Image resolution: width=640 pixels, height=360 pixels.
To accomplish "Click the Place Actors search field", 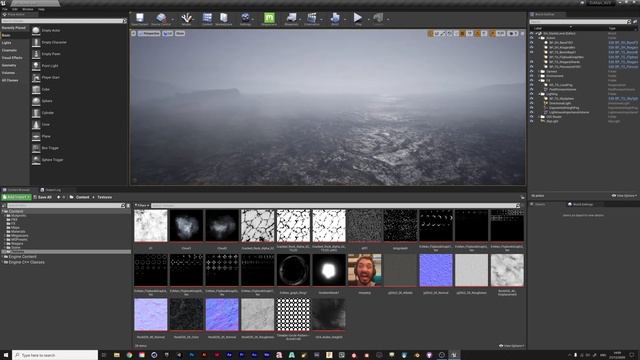I will [x=64, y=21].
